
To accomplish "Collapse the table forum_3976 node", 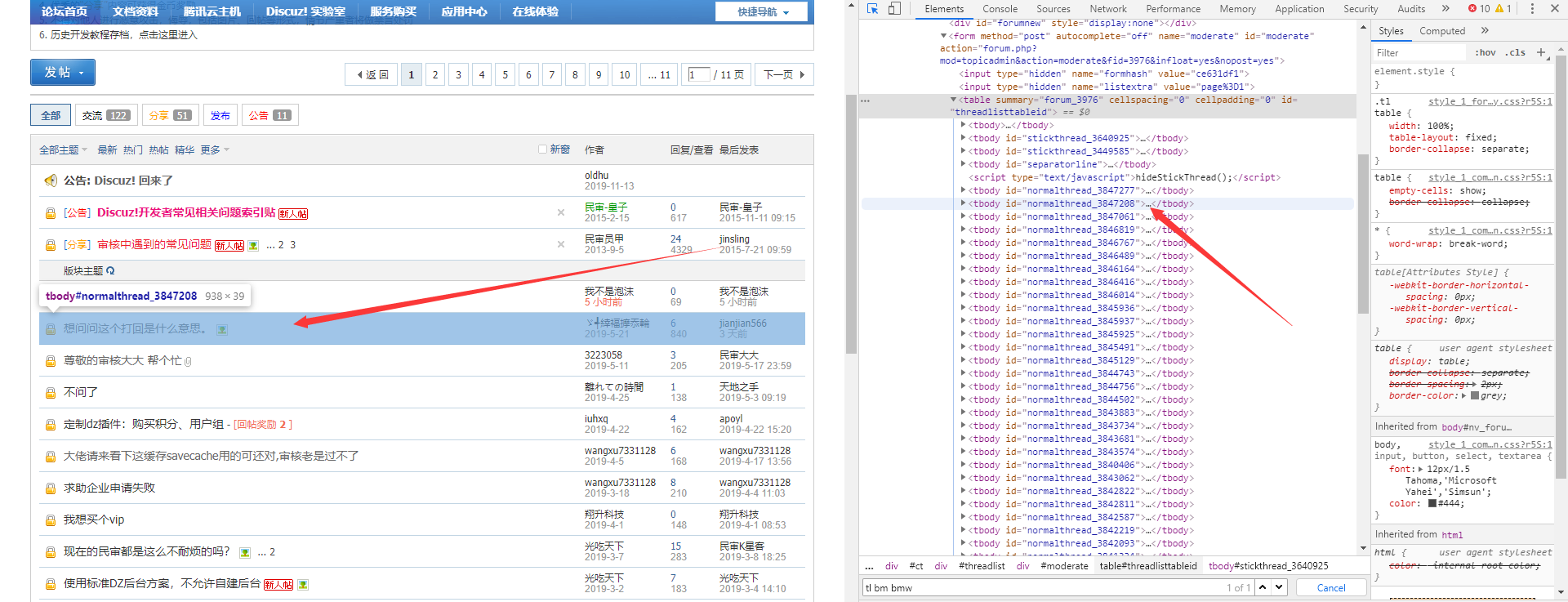I will click(x=953, y=100).
